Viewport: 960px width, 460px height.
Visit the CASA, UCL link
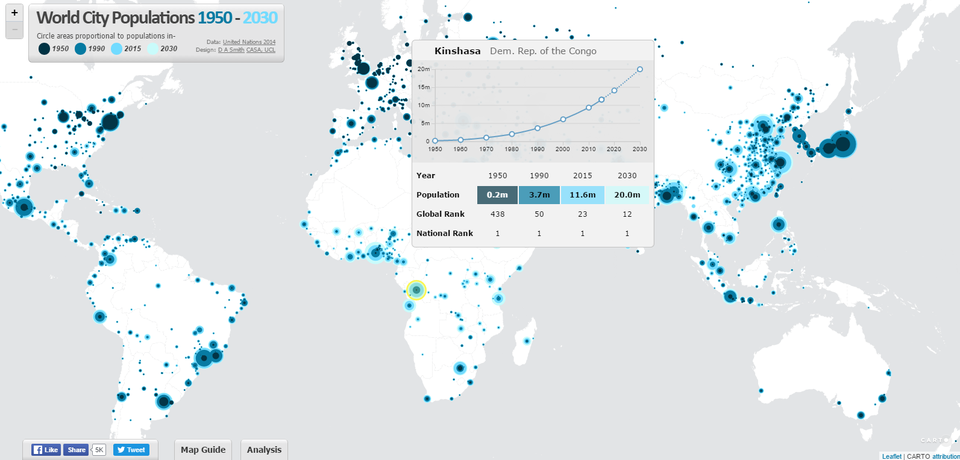(264, 48)
